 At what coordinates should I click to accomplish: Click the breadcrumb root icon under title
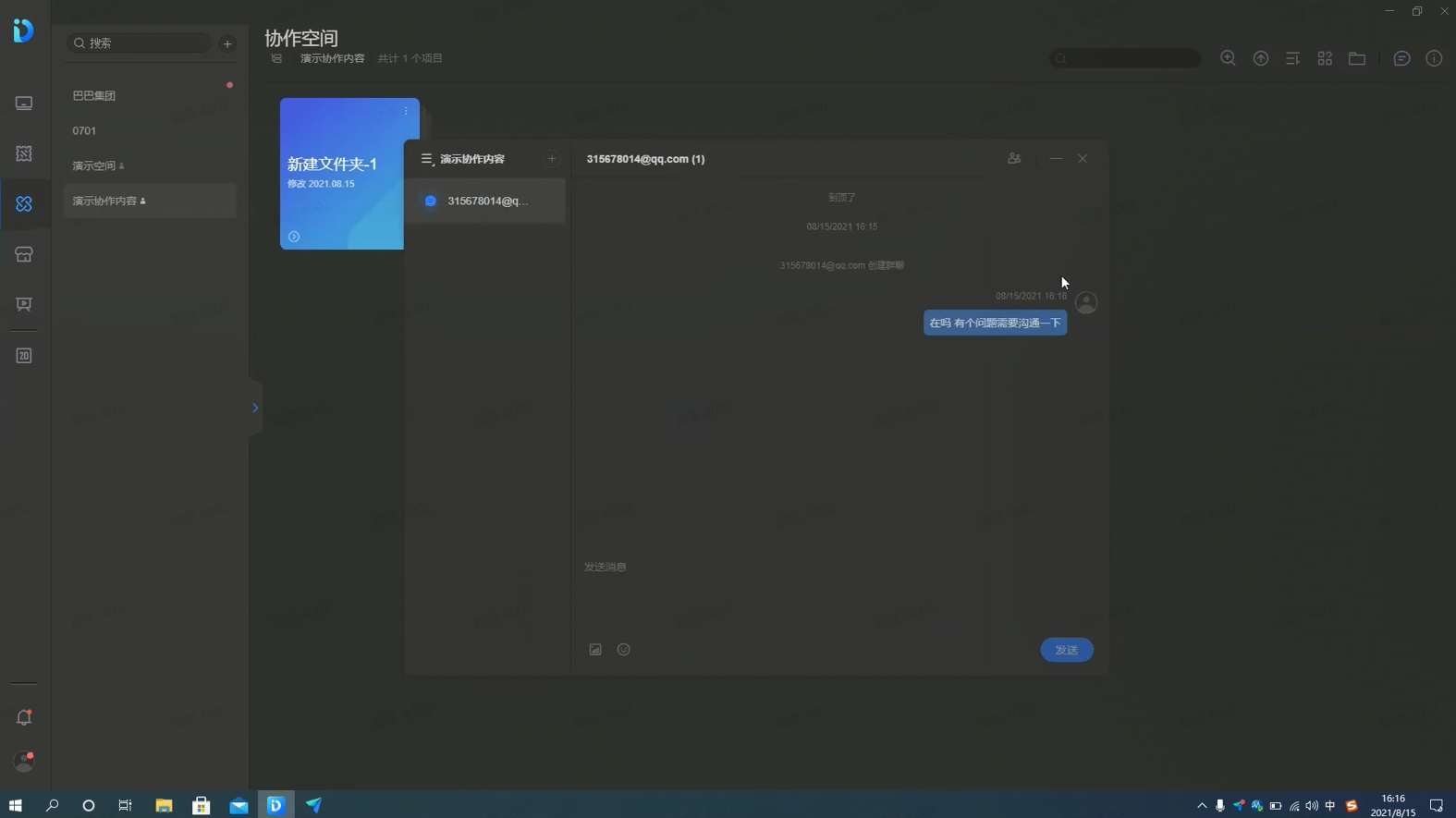(x=276, y=58)
